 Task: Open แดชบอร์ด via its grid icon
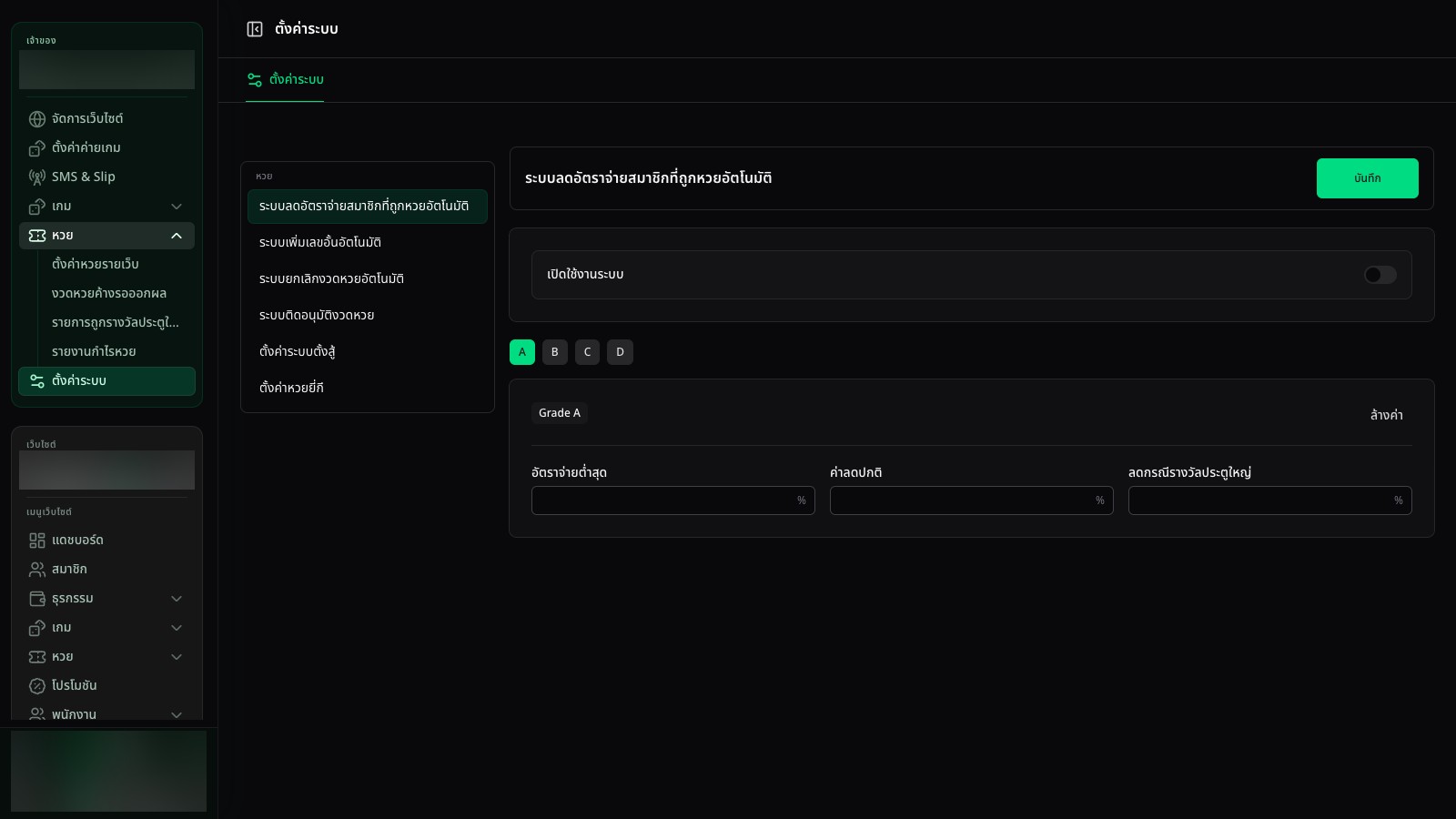click(x=37, y=541)
